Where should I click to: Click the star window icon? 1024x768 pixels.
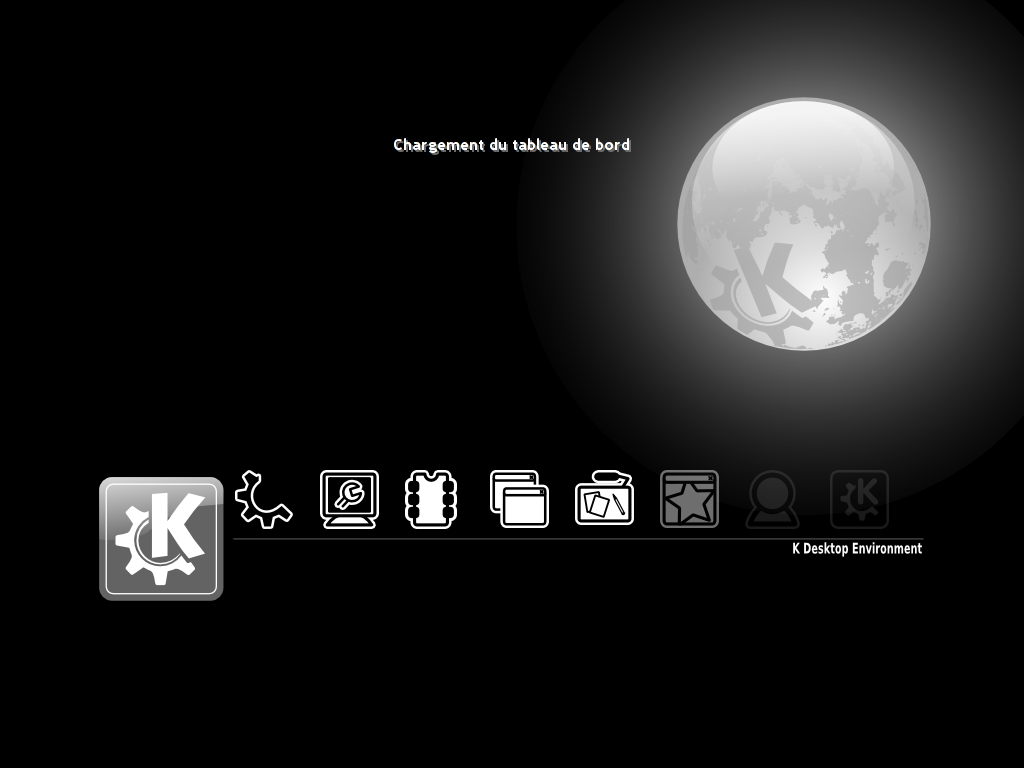click(x=690, y=499)
